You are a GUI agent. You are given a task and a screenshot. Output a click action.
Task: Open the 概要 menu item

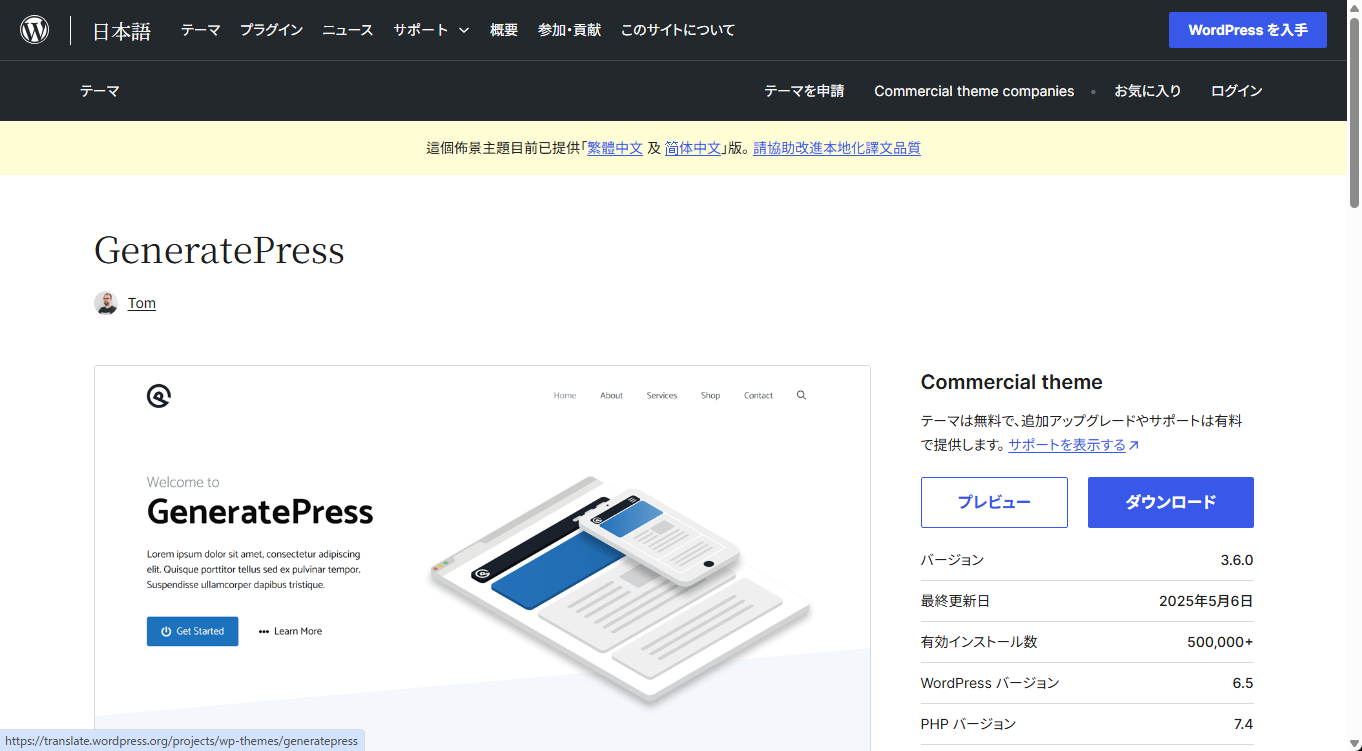pos(504,30)
